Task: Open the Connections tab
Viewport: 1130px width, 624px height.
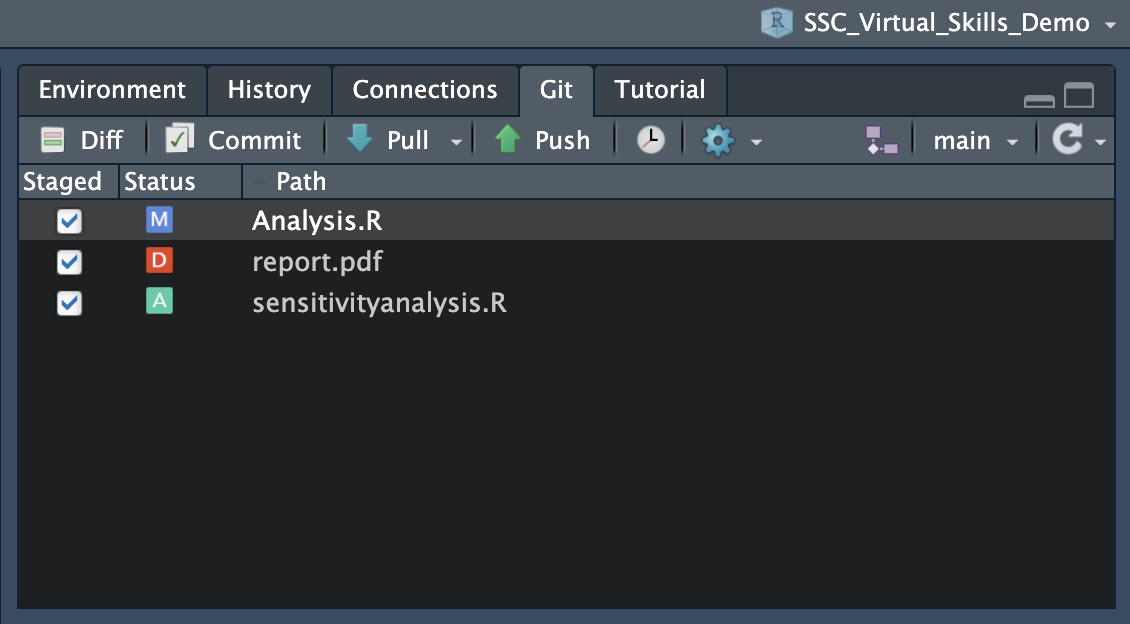Action: 425,90
